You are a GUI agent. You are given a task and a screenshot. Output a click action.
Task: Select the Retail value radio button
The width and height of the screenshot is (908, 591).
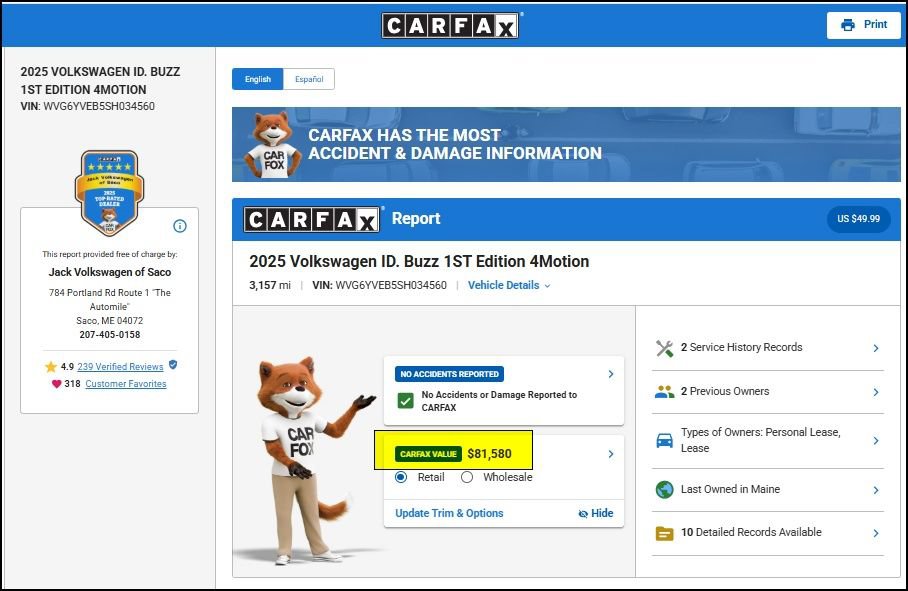point(401,477)
